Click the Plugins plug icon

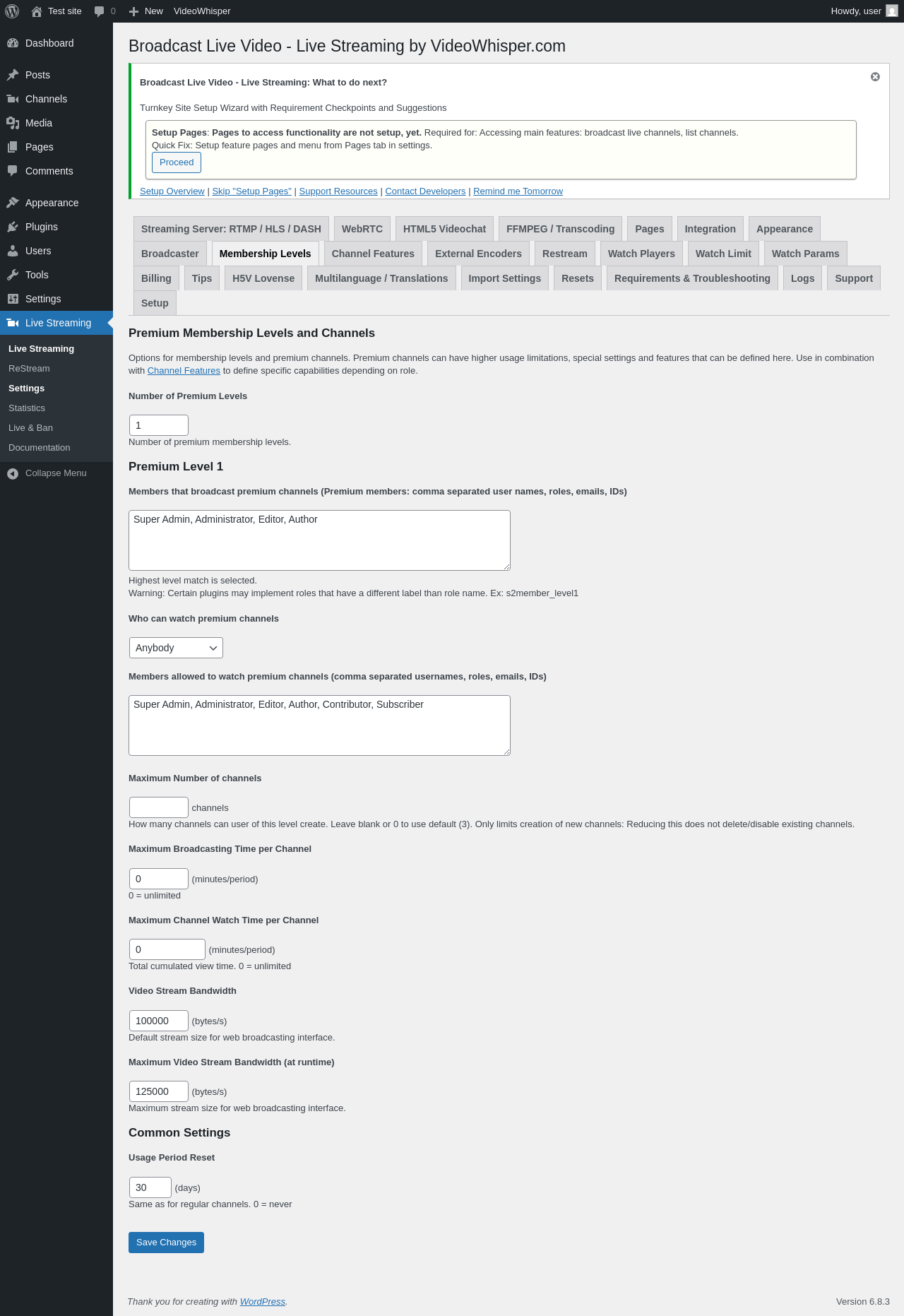13,227
